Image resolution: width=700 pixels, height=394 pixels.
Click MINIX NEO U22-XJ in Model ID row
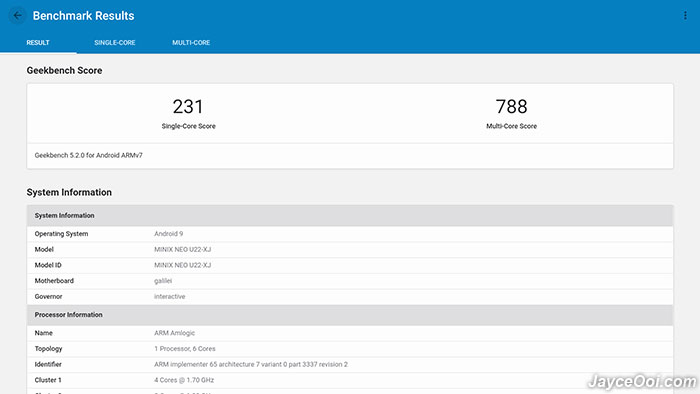[183, 265]
